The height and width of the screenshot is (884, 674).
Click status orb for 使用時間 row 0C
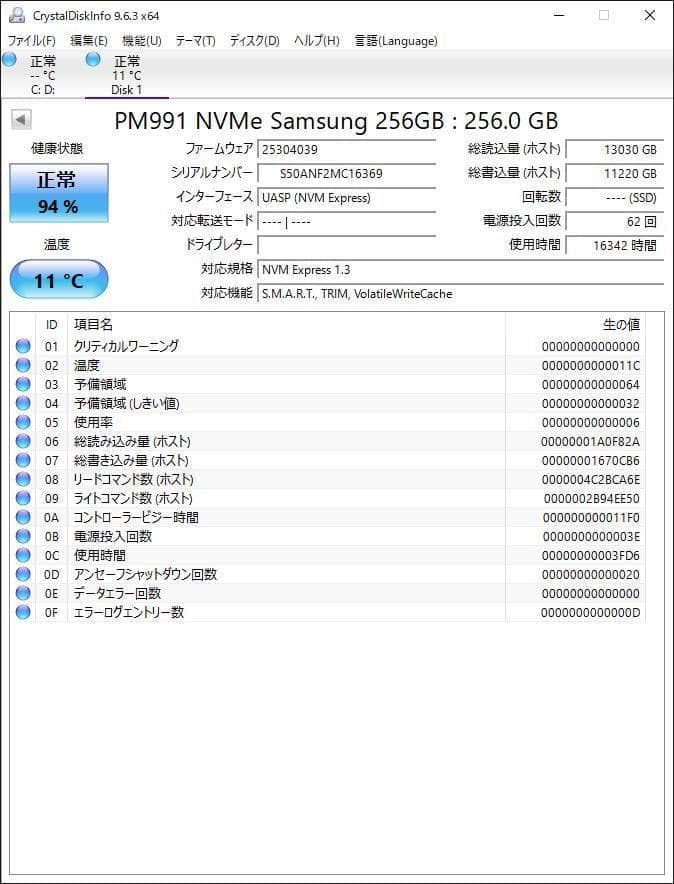(23, 555)
